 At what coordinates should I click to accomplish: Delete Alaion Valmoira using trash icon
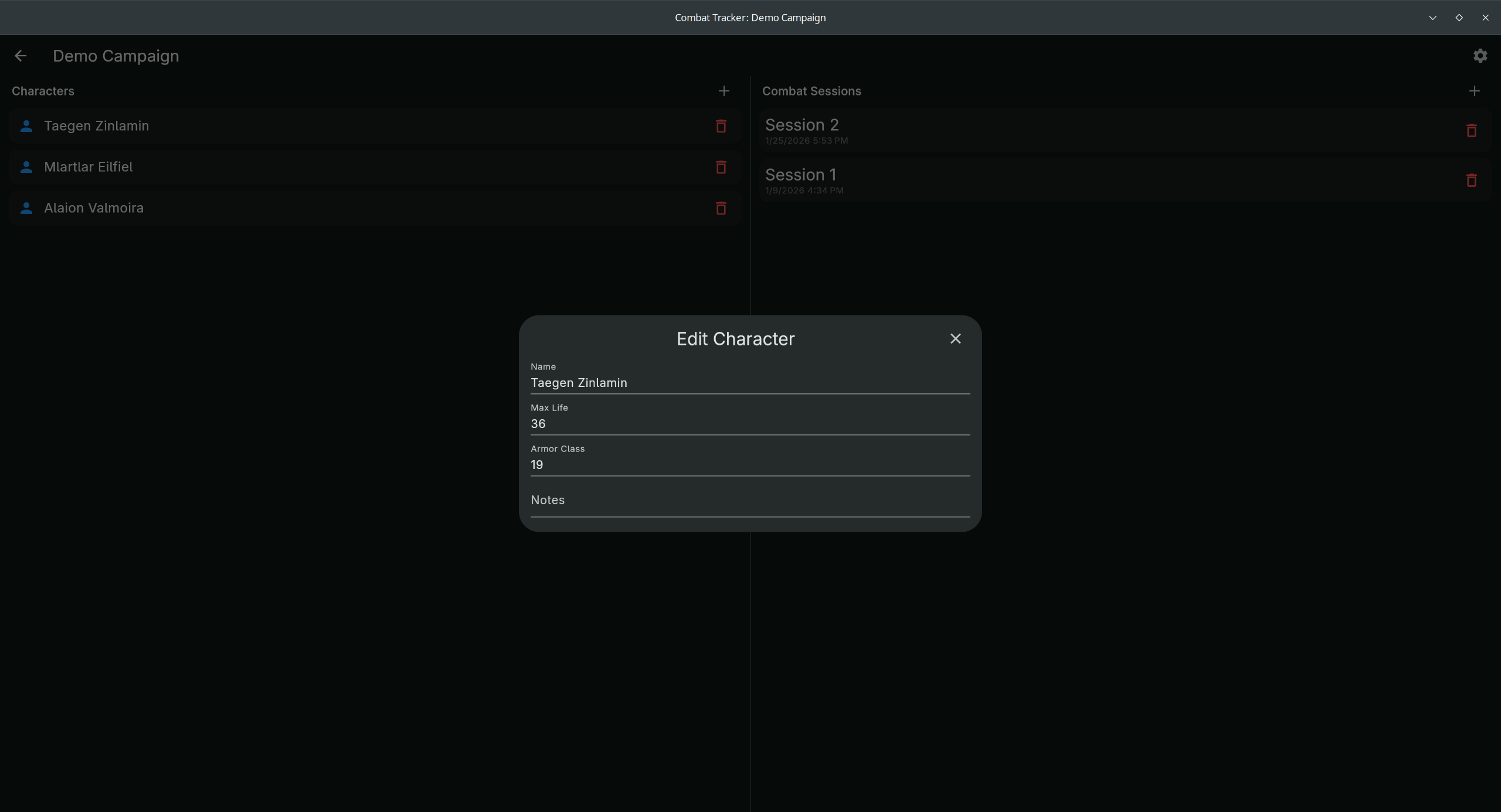[721, 208]
